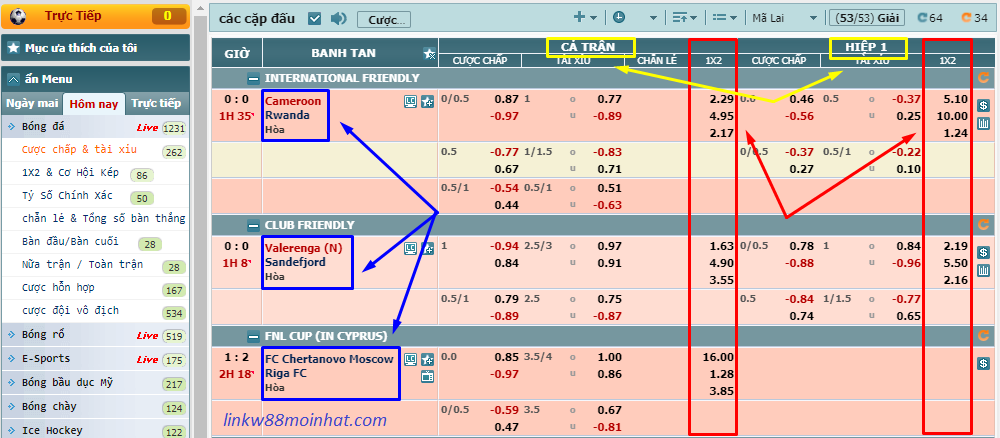This screenshot has width=1000, height=438.
Task: Click the dollar icon in Valerenga row
Action: coord(983,253)
